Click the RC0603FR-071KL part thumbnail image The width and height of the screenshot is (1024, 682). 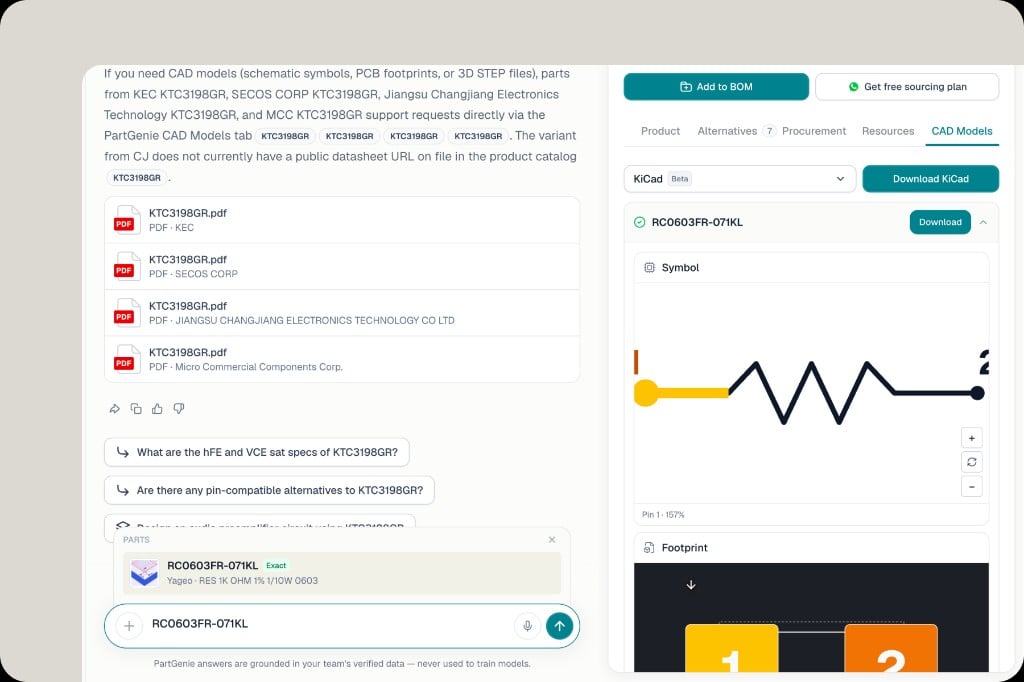(144, 573)
